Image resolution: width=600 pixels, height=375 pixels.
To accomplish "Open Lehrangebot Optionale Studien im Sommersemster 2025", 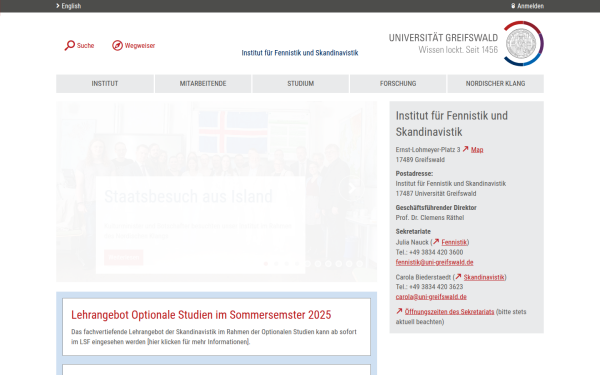I will tap(201, 315).
